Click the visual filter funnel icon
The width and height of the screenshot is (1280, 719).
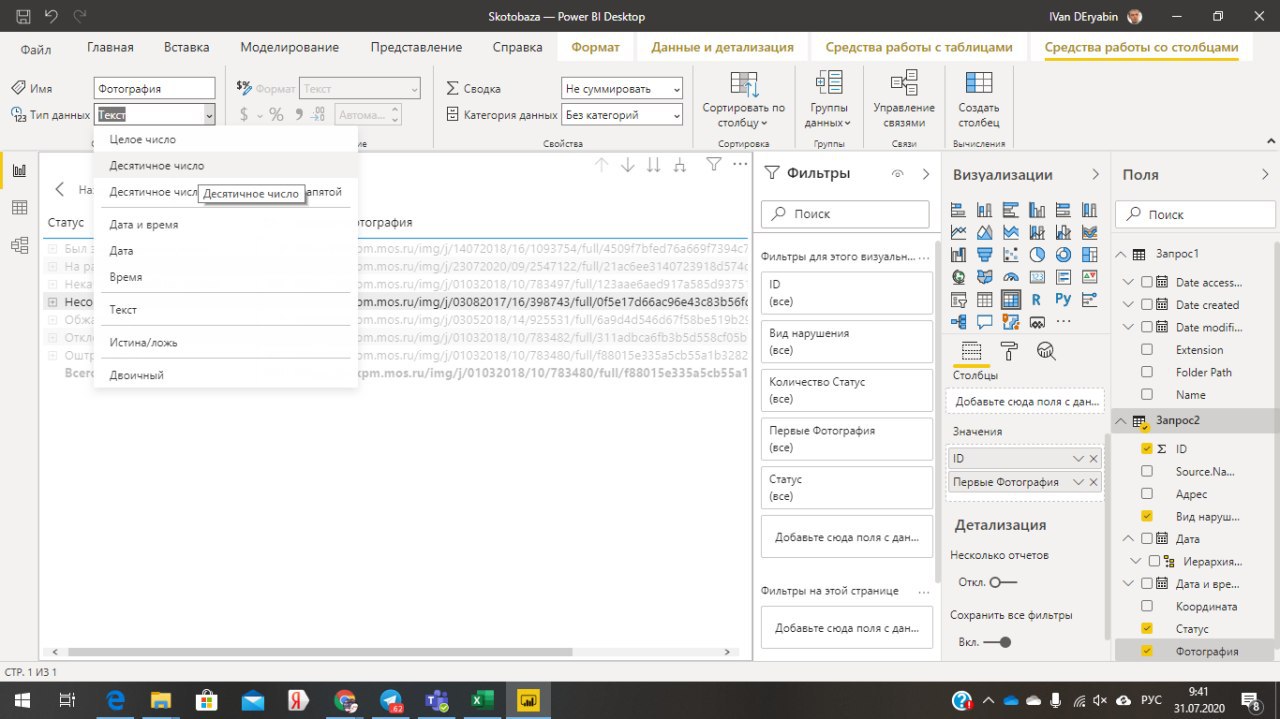click(714, 165)
